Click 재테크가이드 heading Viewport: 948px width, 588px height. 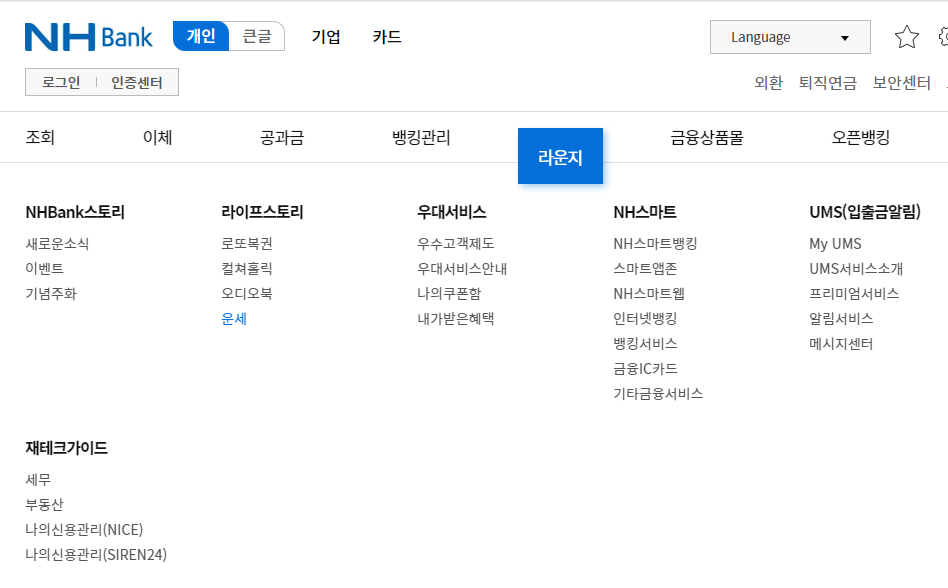point(67,448)
